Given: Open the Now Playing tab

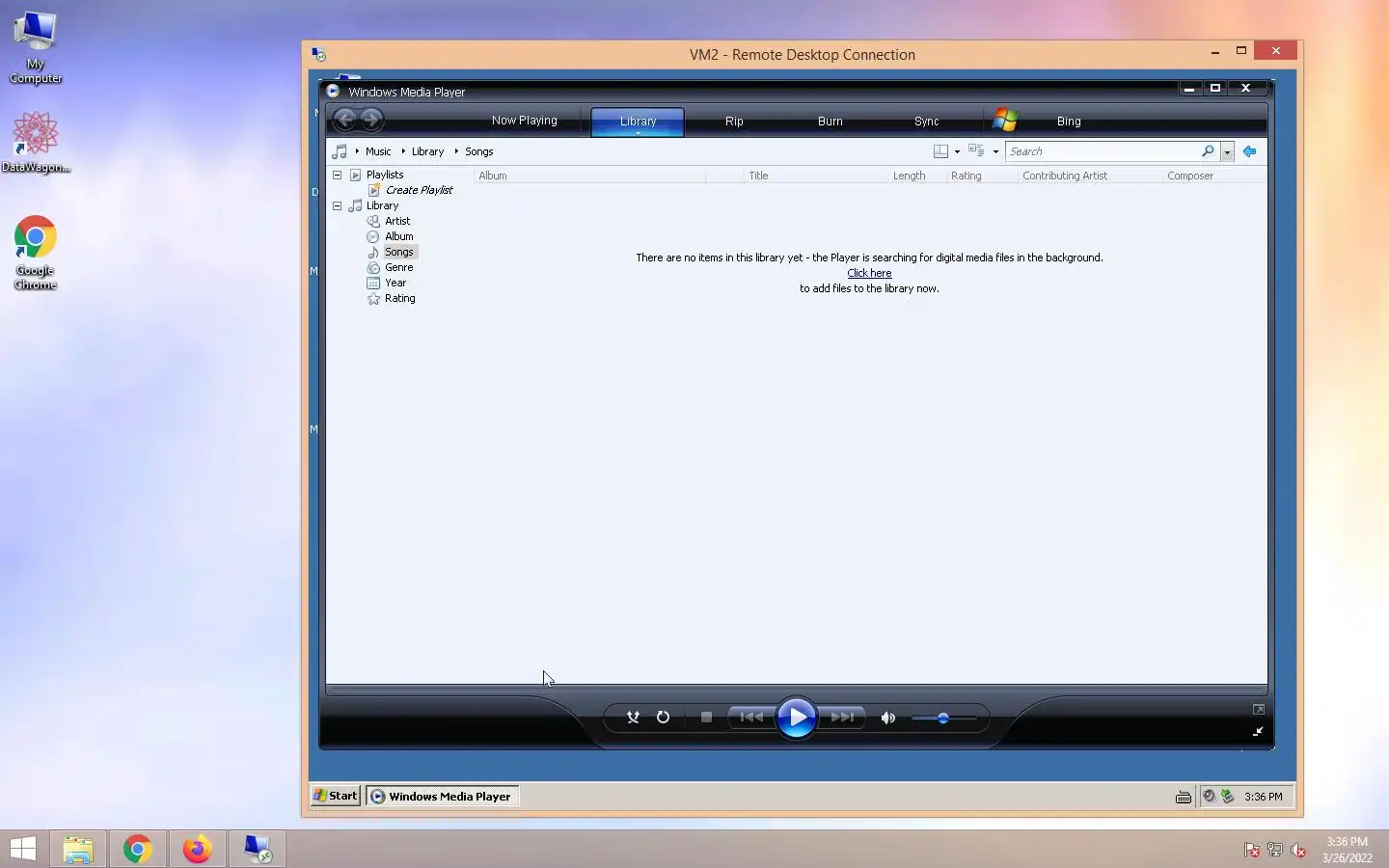Looking at the screenshot, I should pyautogui.click(x=524, y=121).
